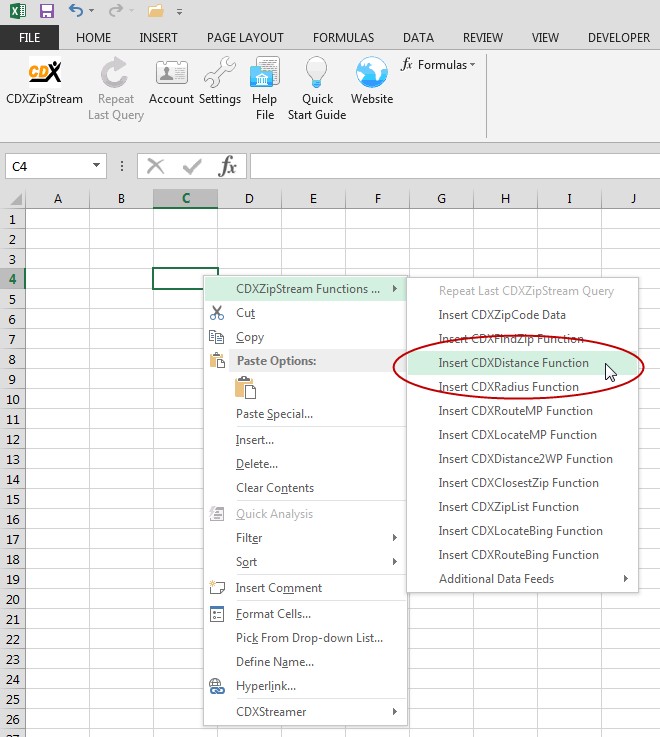The height and width of the screenshot is (737, 660).
Task: Click the paste clipboard icon under Paste Options
Action: pos(245,388)
